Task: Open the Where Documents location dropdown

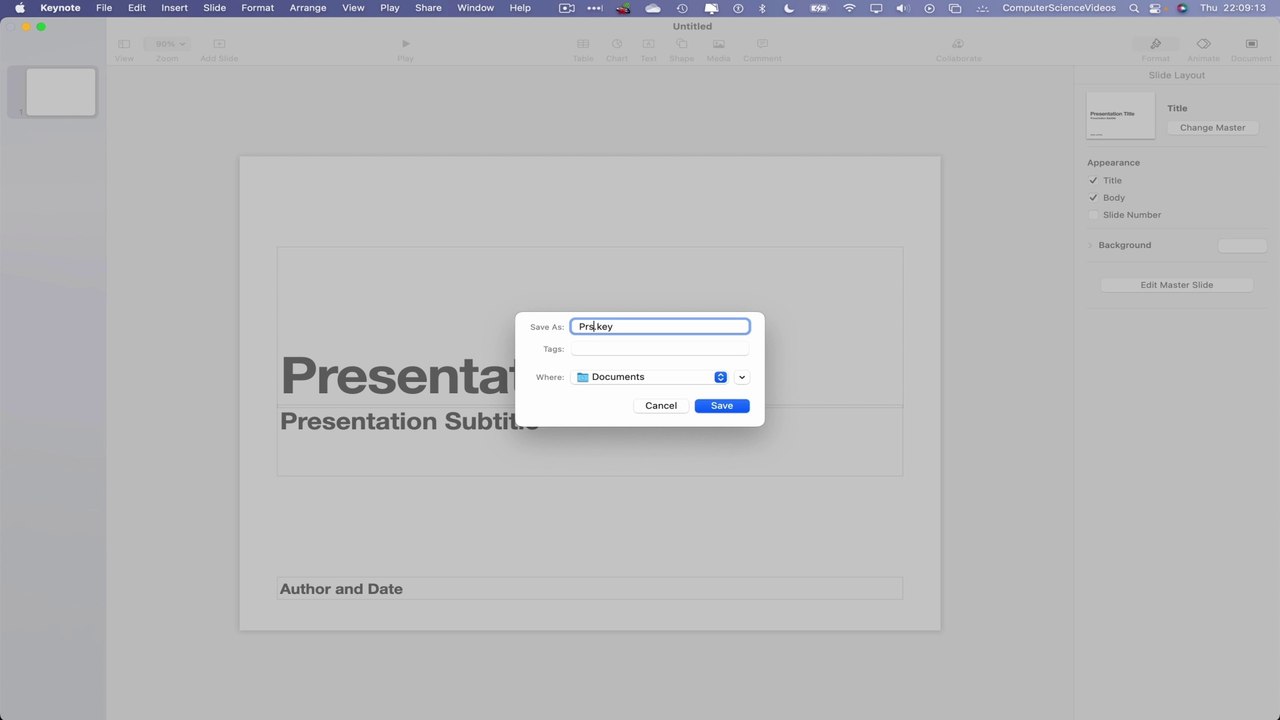Action: (x=651, y=377)
